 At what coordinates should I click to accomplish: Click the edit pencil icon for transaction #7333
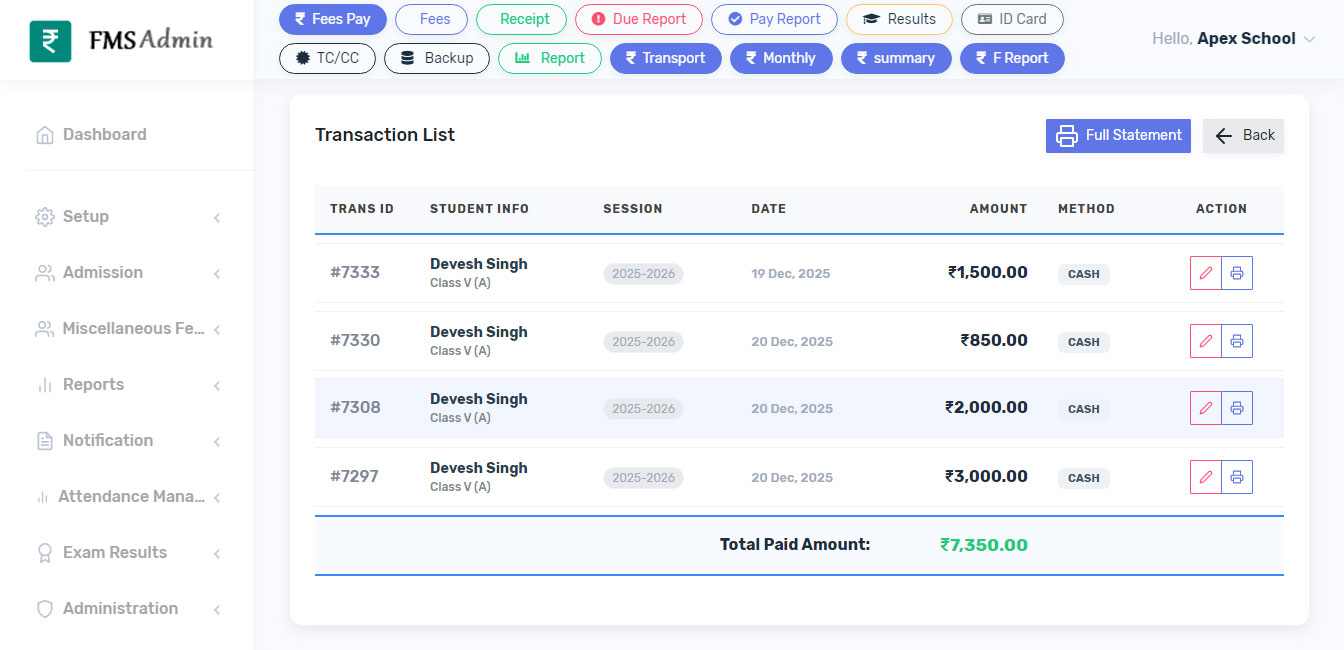click(1205, 273)
